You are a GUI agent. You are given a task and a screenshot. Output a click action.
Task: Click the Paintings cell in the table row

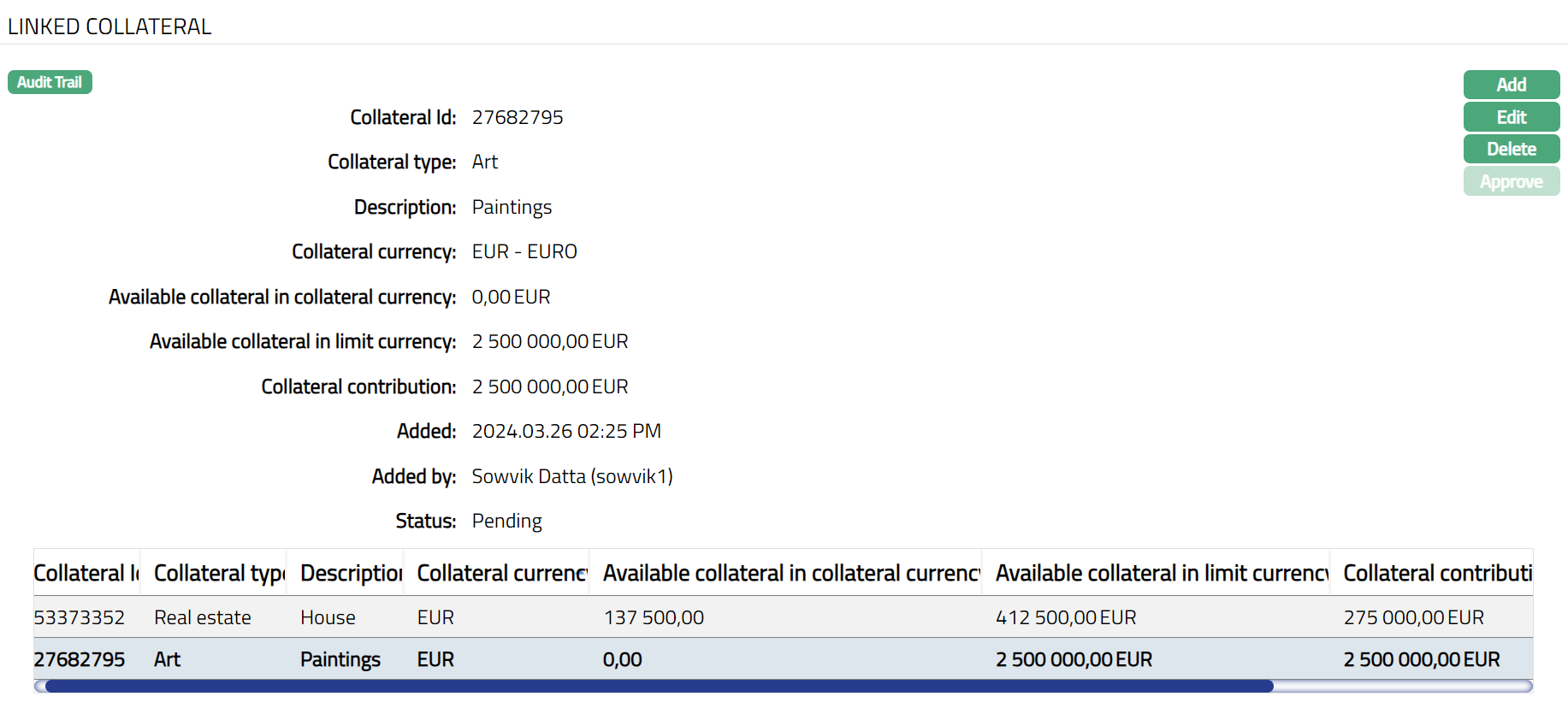click(340, 659)
